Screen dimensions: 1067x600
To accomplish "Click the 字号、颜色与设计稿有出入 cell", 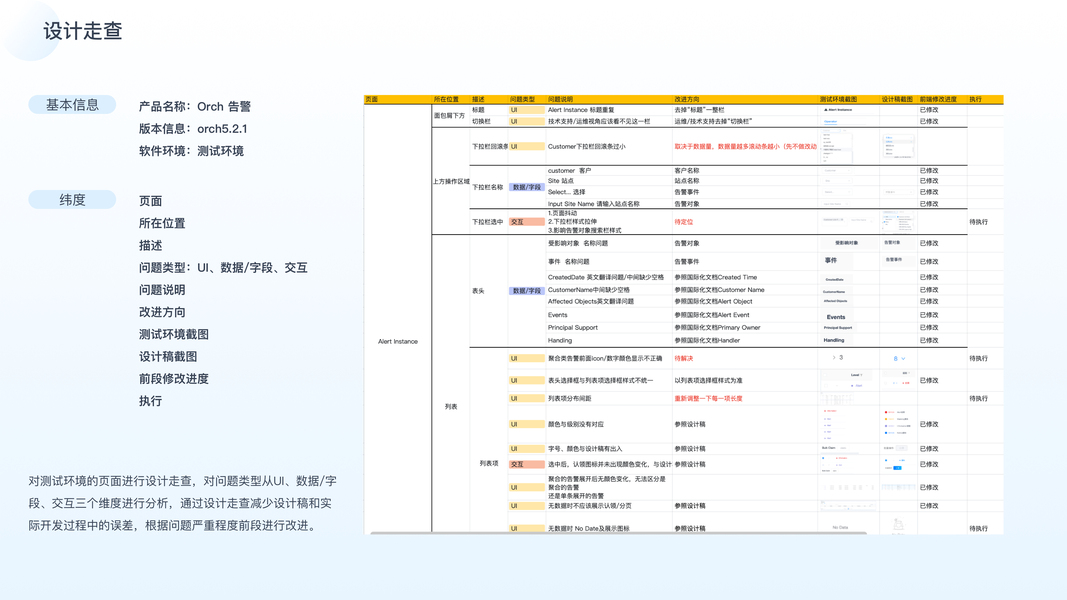I will coord(585,449).
